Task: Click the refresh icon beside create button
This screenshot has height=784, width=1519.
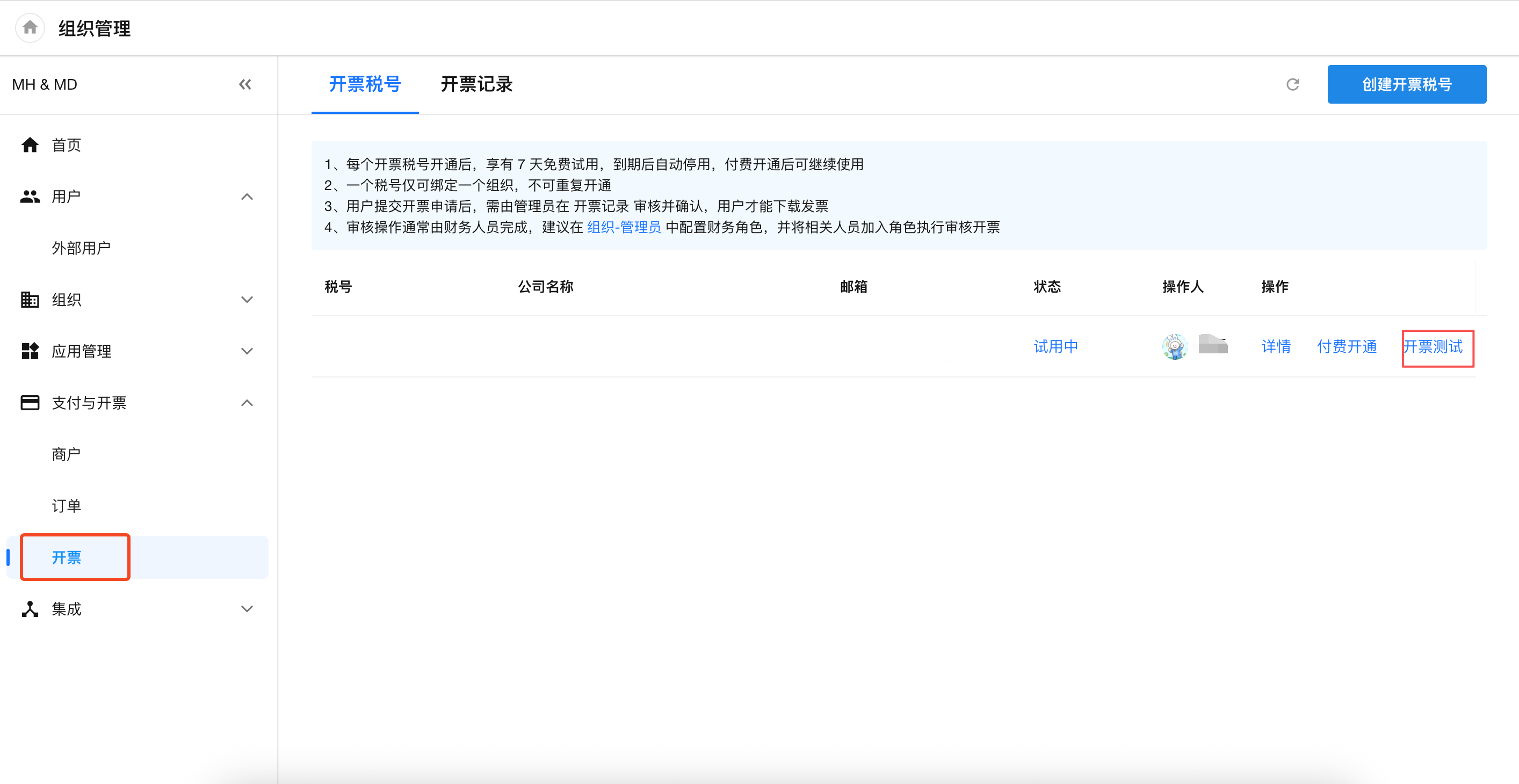Action: tap(1292, 84)
